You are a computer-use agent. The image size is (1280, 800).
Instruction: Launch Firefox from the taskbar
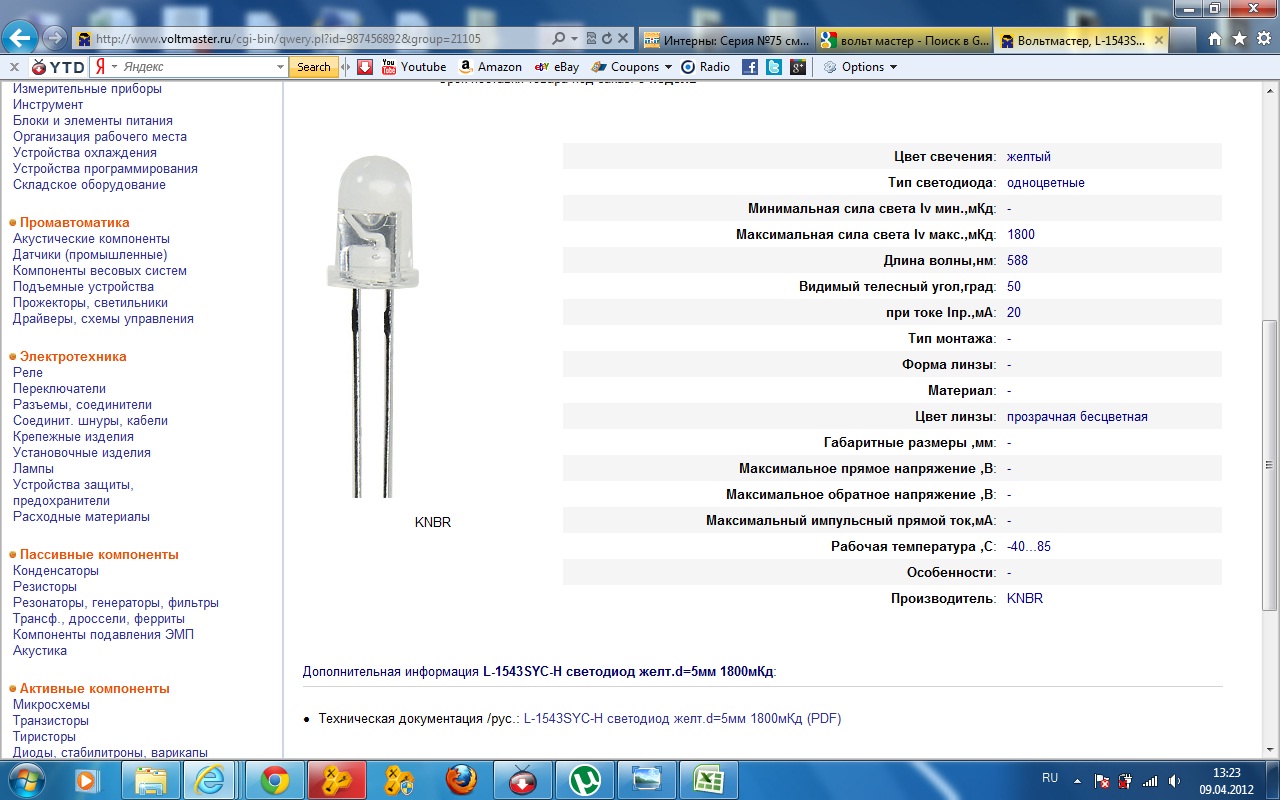[461, 779]
